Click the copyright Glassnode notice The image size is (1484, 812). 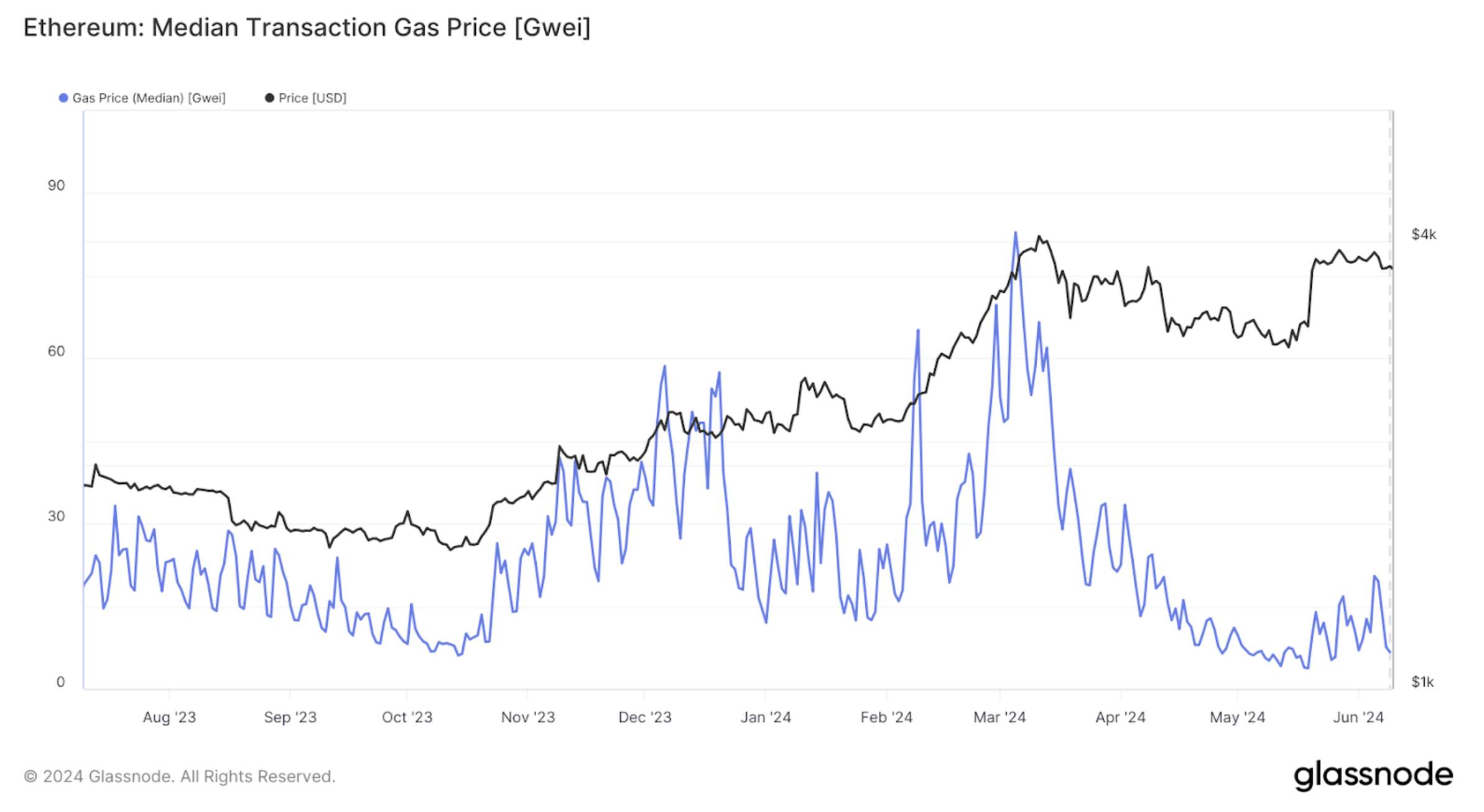click(180, 777)
